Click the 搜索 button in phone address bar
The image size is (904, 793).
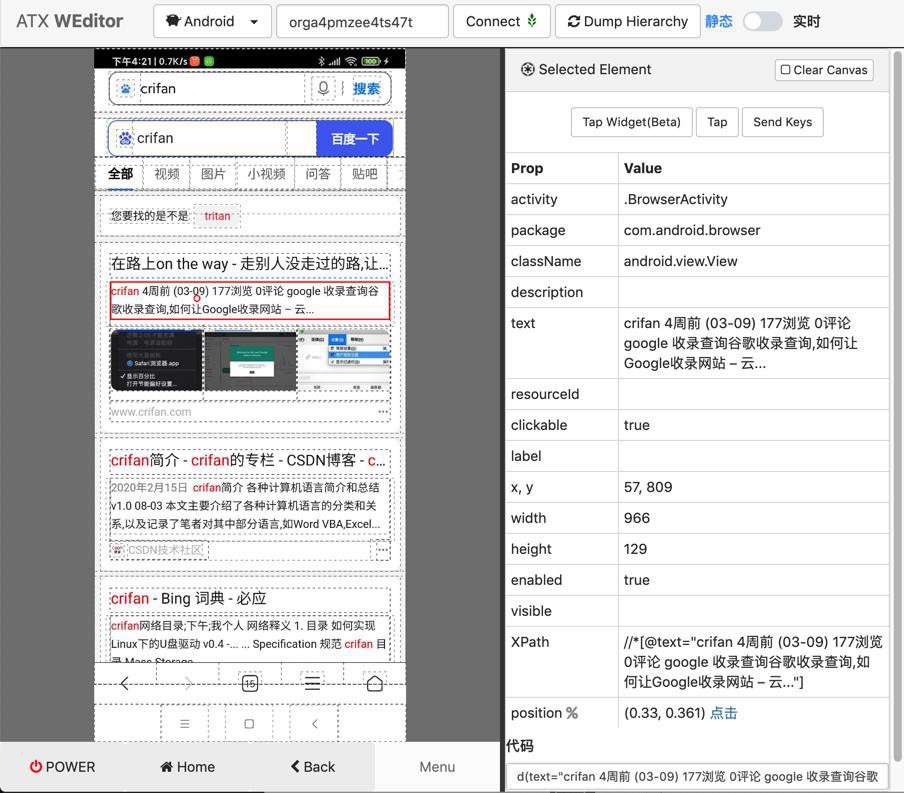366,89
